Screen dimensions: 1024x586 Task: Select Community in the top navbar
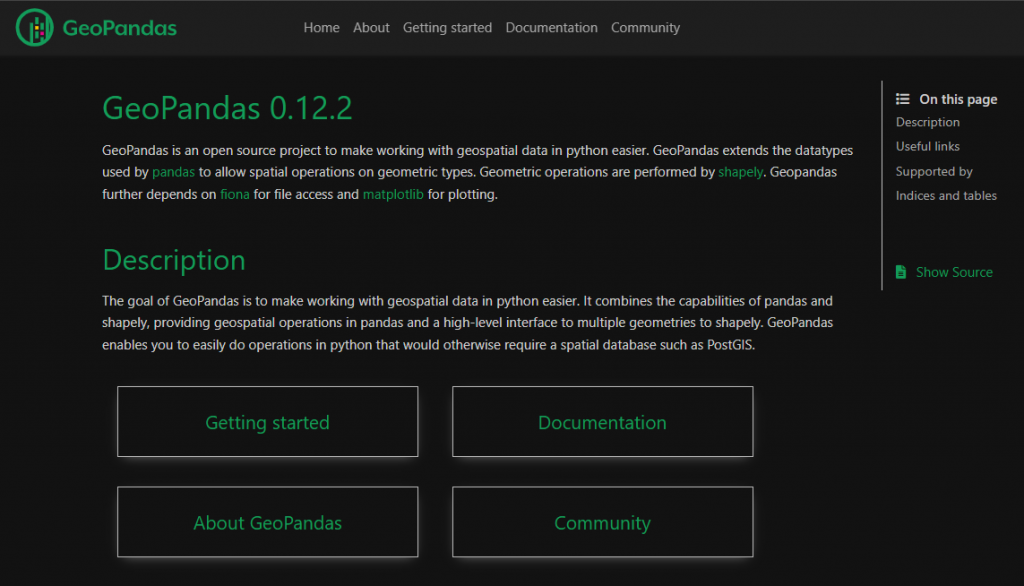[x=645, y=28]
